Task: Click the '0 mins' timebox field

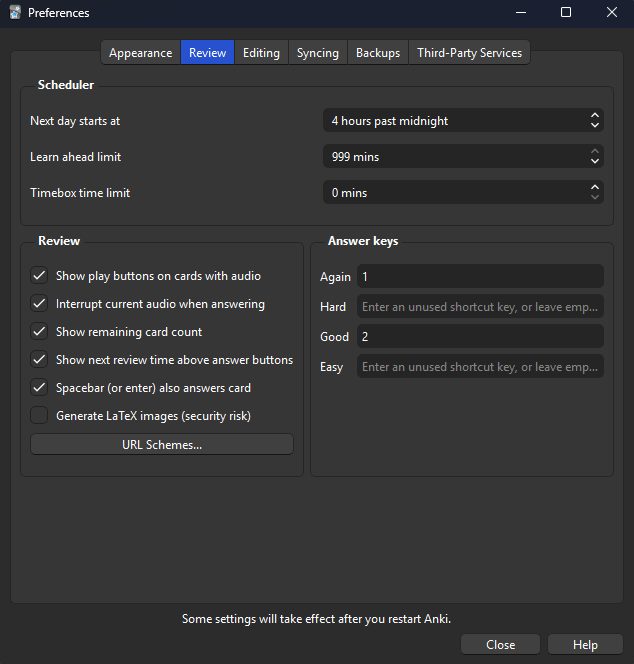Action: 463,193
